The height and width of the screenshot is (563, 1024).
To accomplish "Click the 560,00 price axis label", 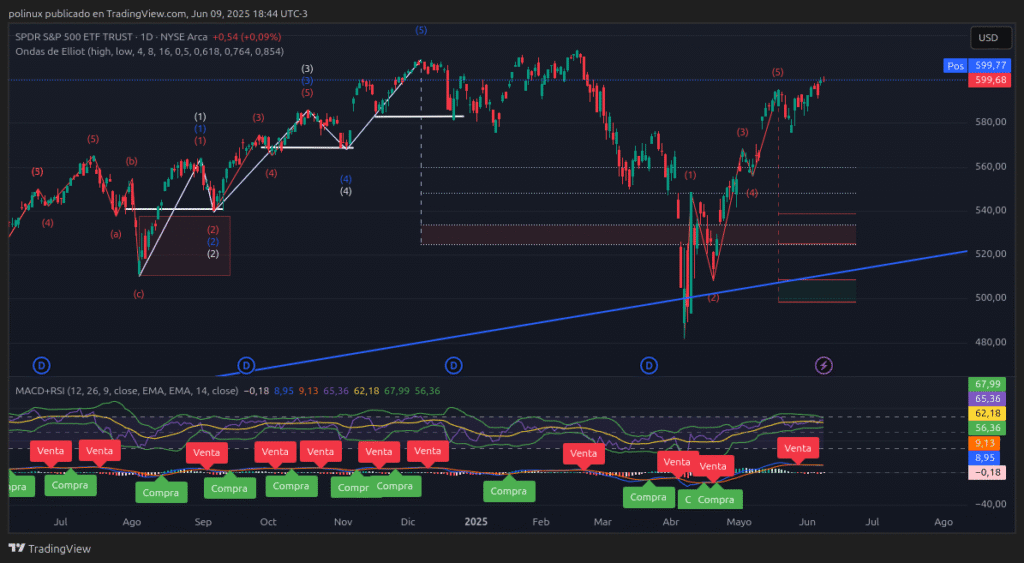I will [x=991, y=167].
